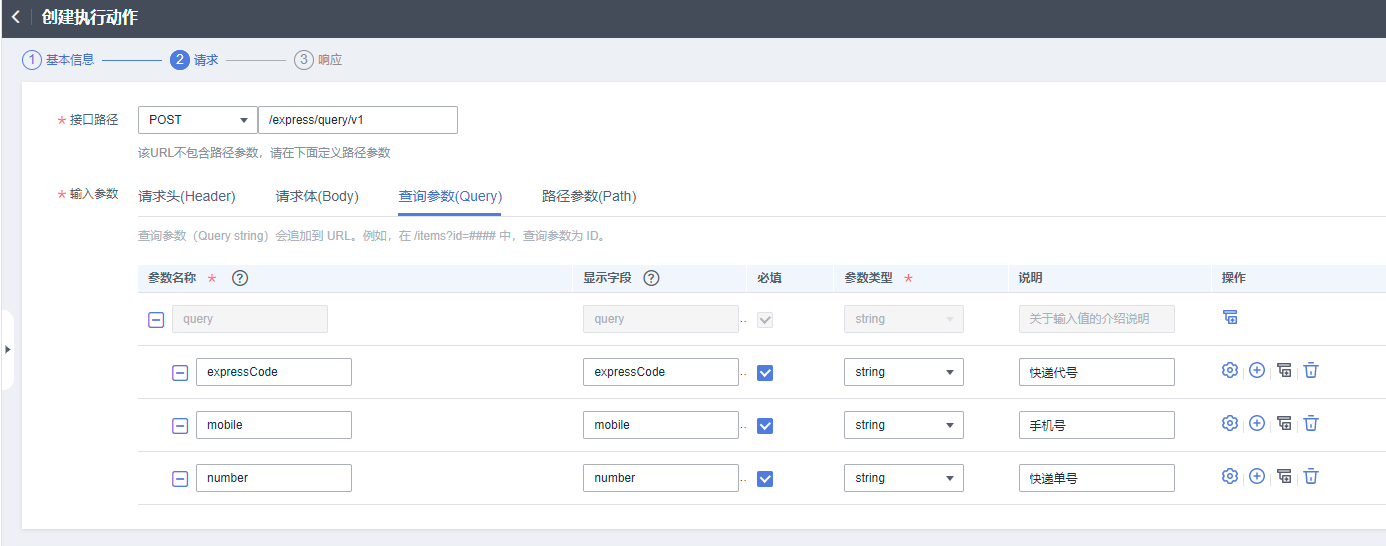Click the disabled required checkbox for query
Viewport: 1386px width, 546px height.
tap(765, 320)
